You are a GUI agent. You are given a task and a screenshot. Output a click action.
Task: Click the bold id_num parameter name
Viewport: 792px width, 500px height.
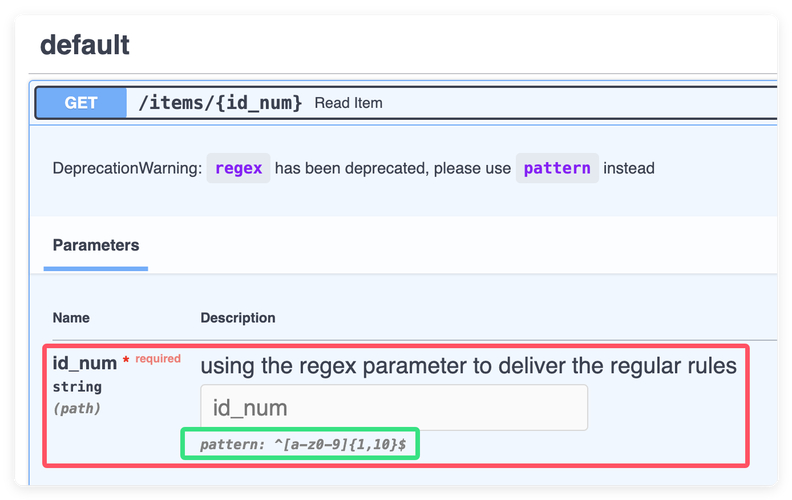[x=84, y=364]
